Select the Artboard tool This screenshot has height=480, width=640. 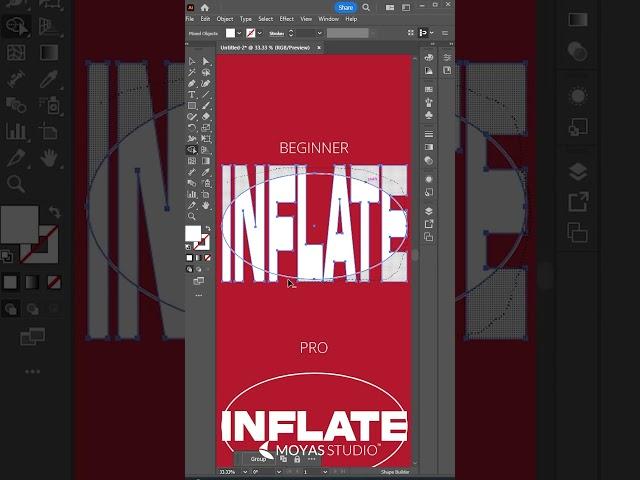[206, 194]
